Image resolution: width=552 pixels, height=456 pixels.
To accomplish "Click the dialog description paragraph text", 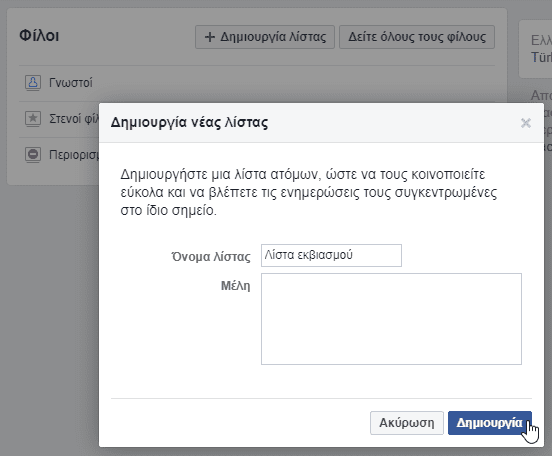I will [x=309, y=192].
